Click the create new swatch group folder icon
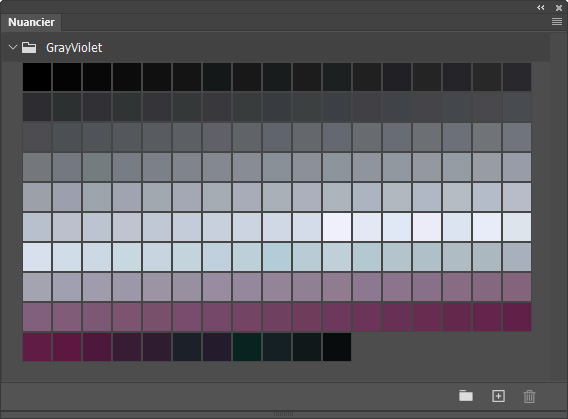The height and width of the screenshot is (419, 568). (466, 396)
